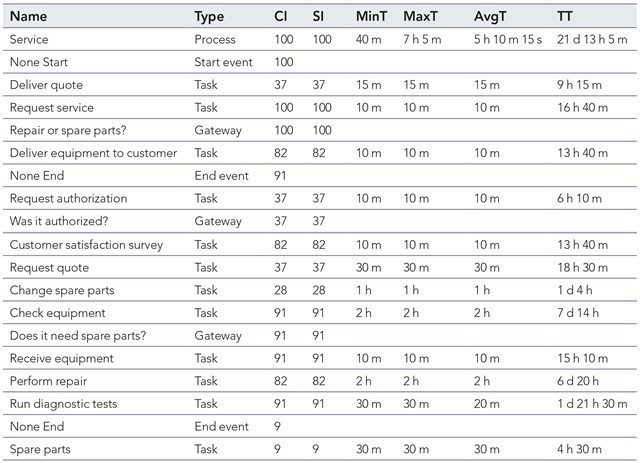Viewport: 640px width, 463px height.
Task: Click the MinT column header
Action: point(372,17)
